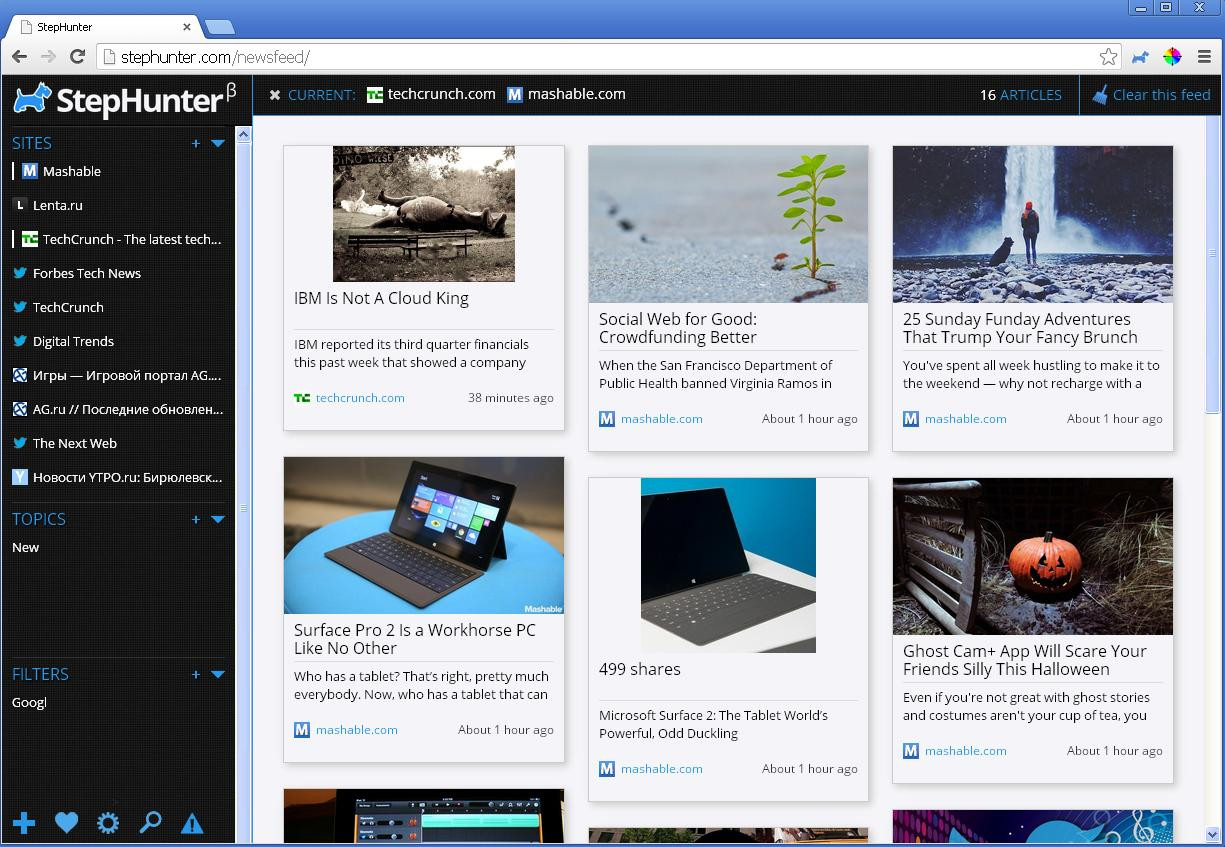Open IBM Is Not A Cloud King article
This screenshot has width=1225, height=847.
381,298
